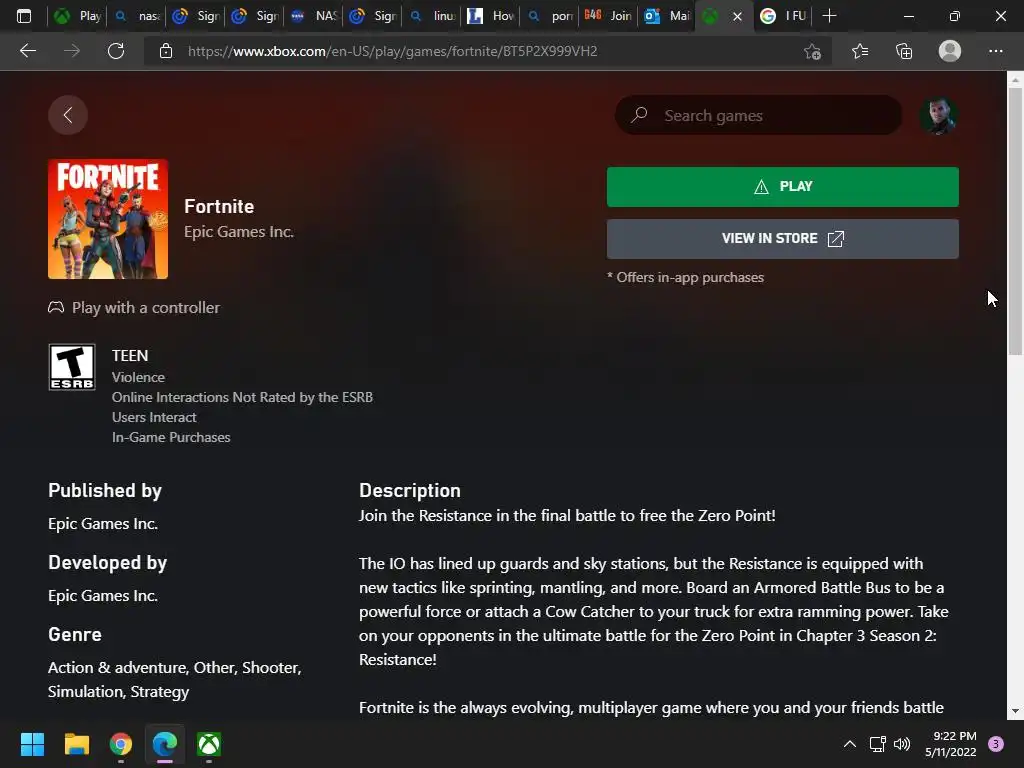Click the ESRB Teen rating badge
Image resolution: width=1024 pixels, height=768 pixels.
tap(72, 367)
